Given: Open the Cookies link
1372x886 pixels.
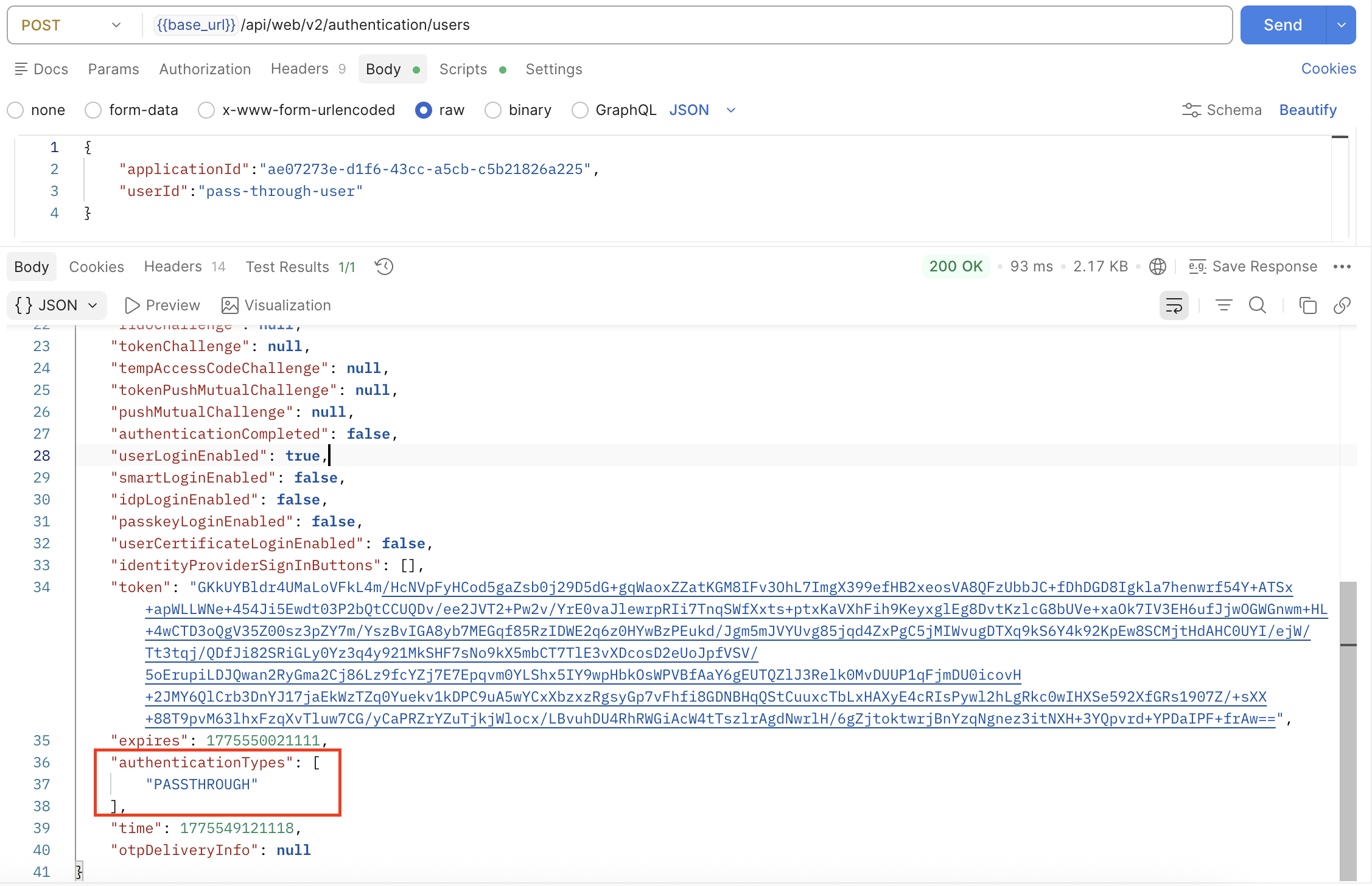Looking at the screenshot, I should tap(1329, 69).
